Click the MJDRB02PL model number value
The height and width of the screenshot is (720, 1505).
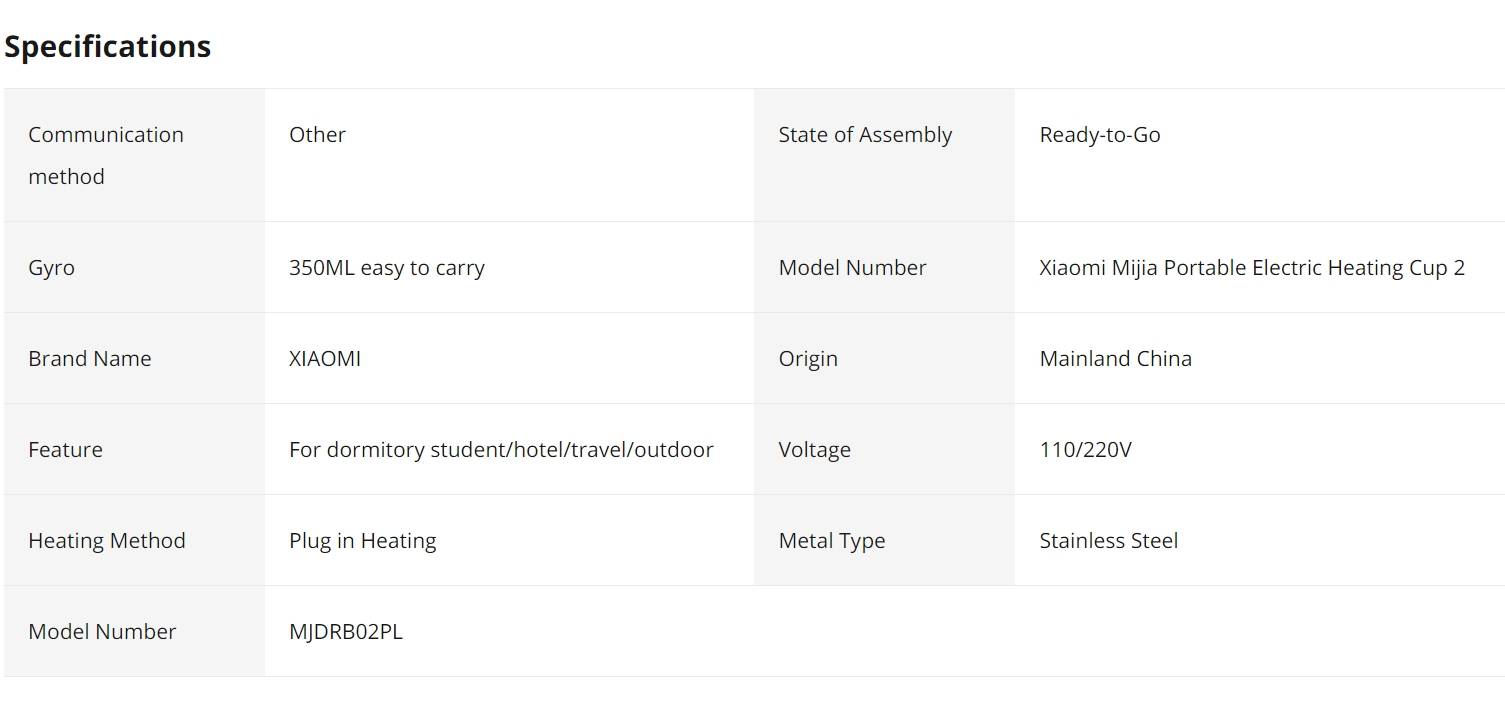(346, 632)
